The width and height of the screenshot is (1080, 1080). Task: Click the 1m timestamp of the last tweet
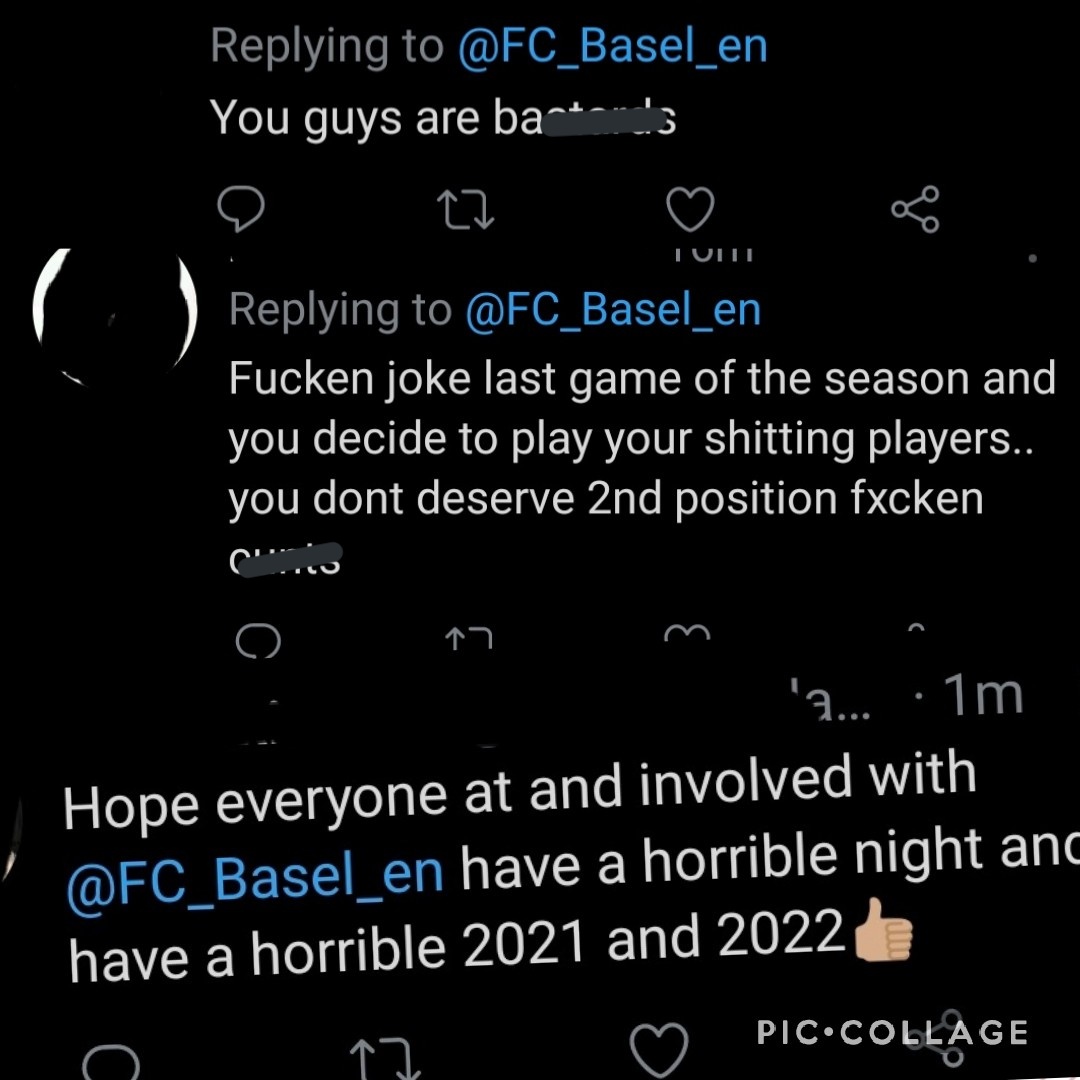point(983,694)
